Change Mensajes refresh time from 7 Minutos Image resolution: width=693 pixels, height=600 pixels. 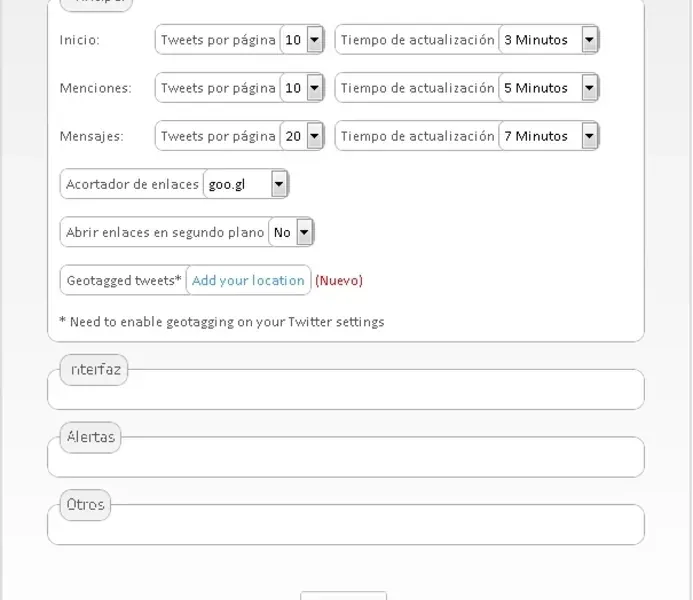click(549, 136)
